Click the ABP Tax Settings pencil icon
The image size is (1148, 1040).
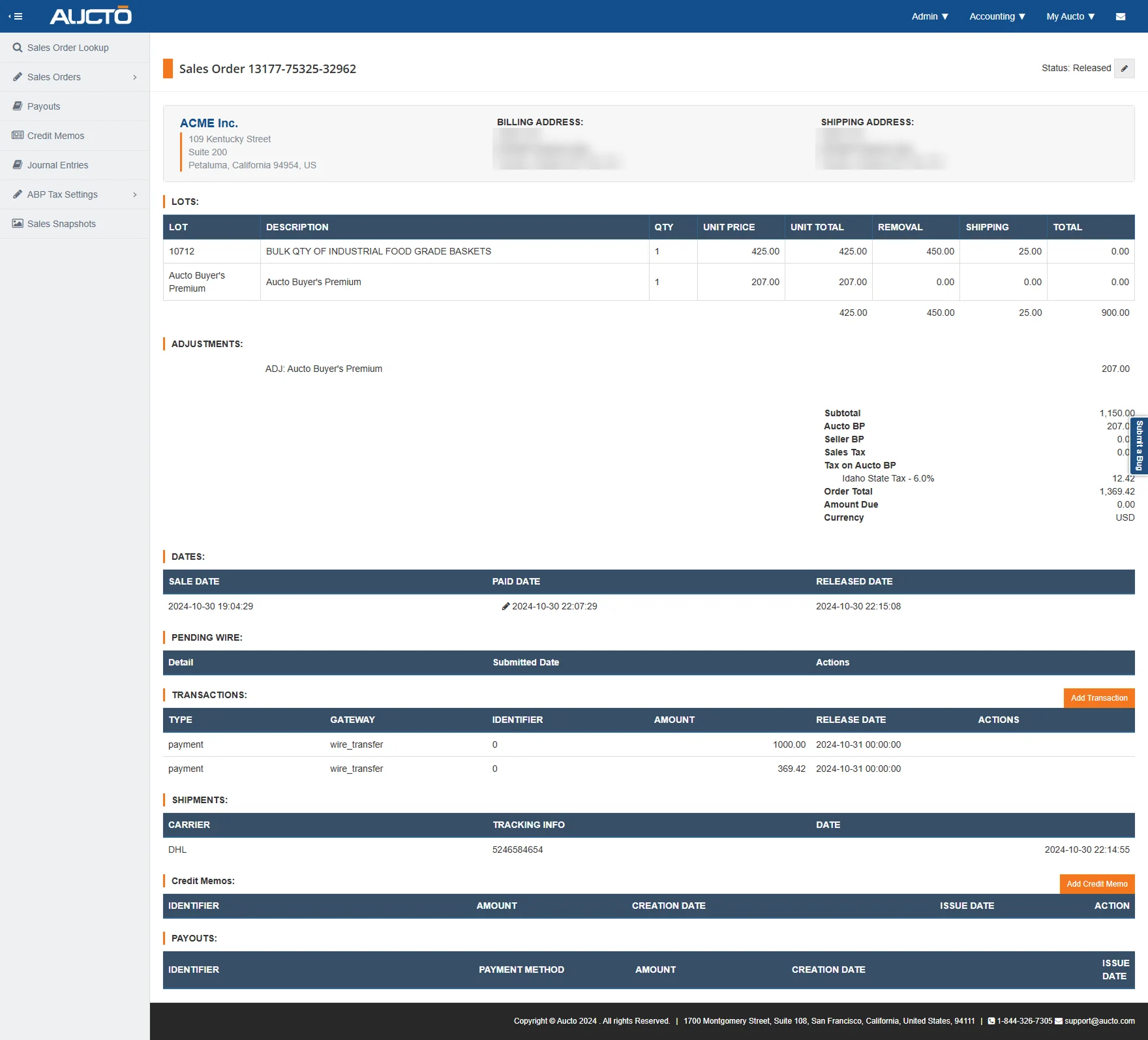tap(18, 194)
